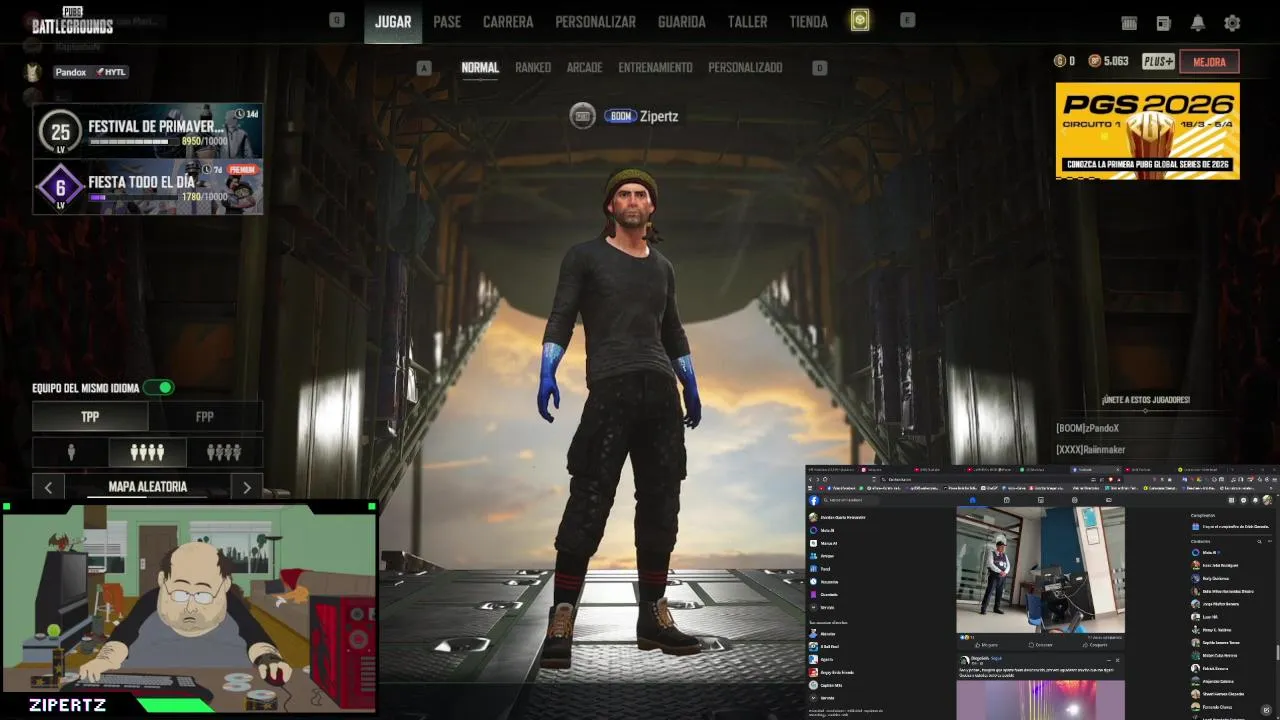Open the GUARIDA tab
This screenshot has height=720, width=1280.
click(x=682, y=22)
